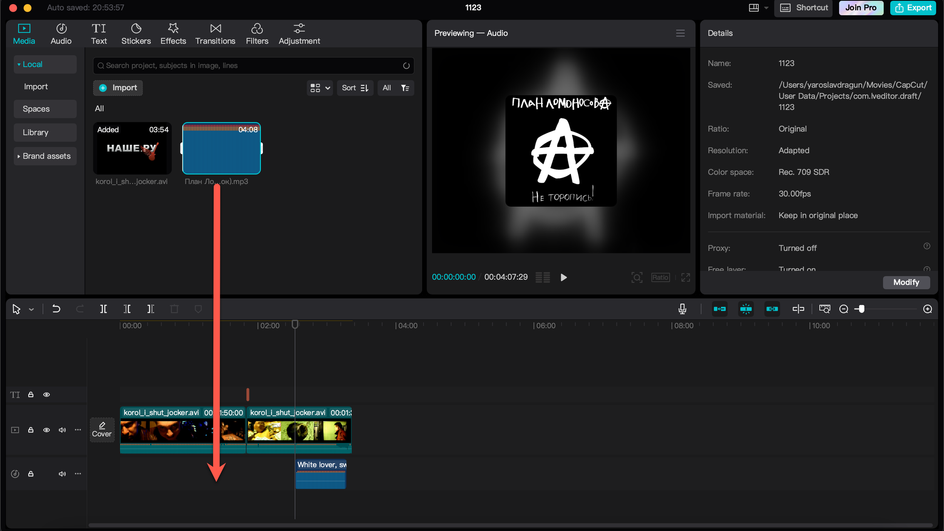Mute the audio track
Viewport: 944px width, 531px height.
click(x=62, y=474)
